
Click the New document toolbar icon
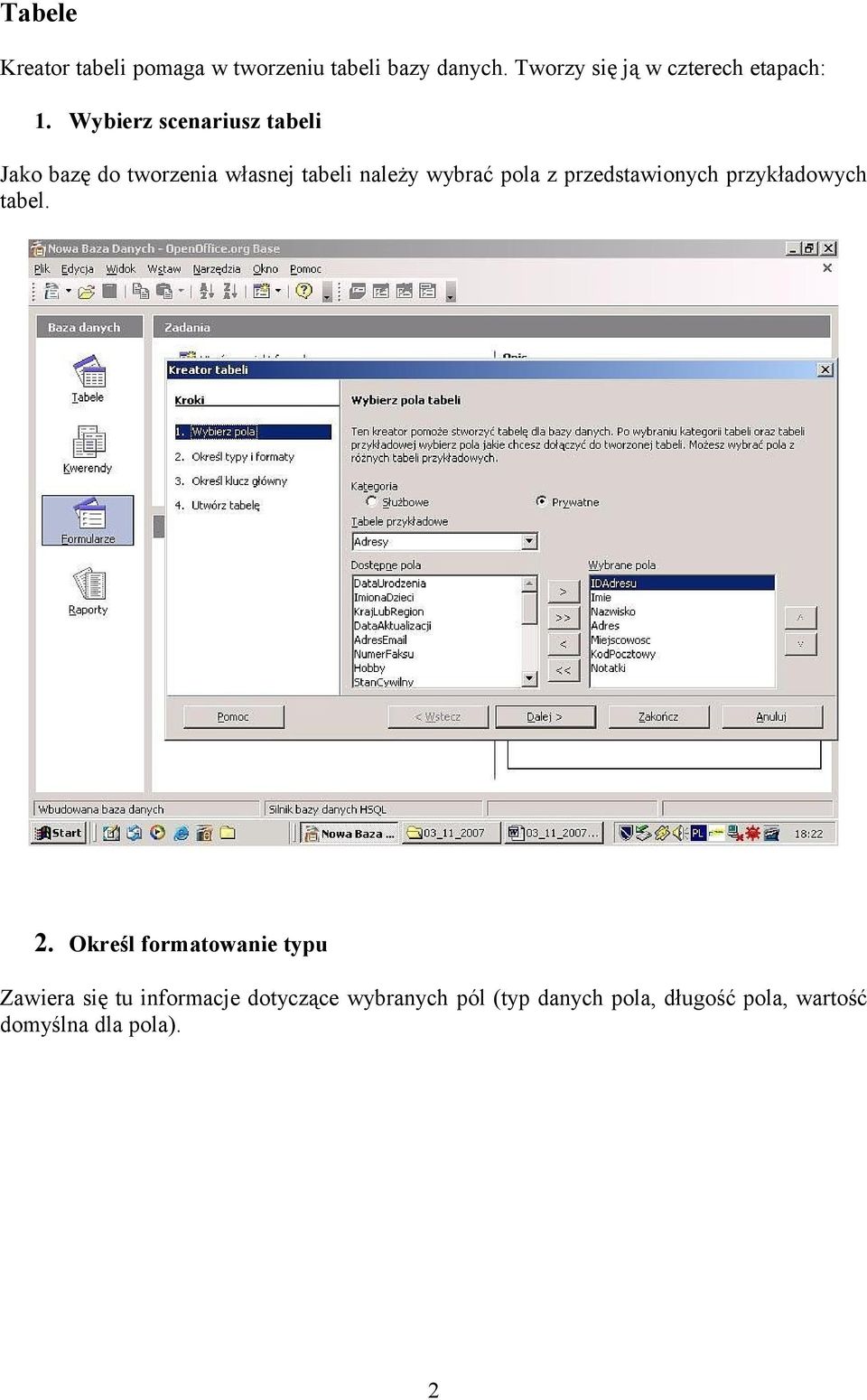click(x=51, y=291)
